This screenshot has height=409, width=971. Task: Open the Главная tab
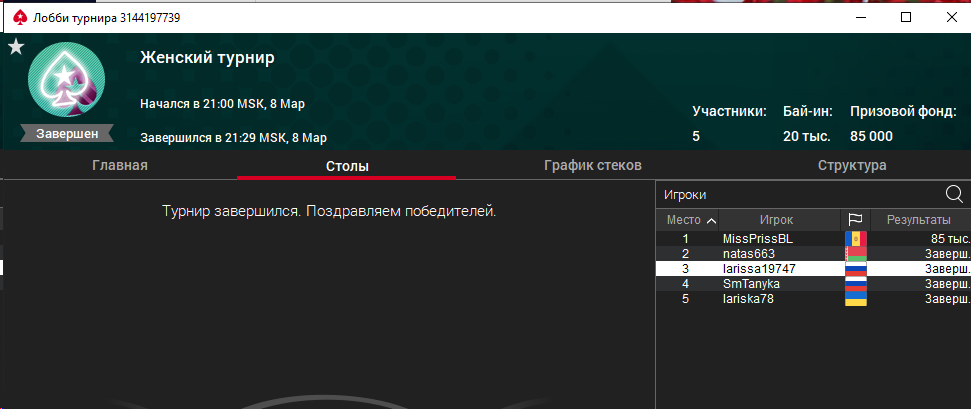120,165
